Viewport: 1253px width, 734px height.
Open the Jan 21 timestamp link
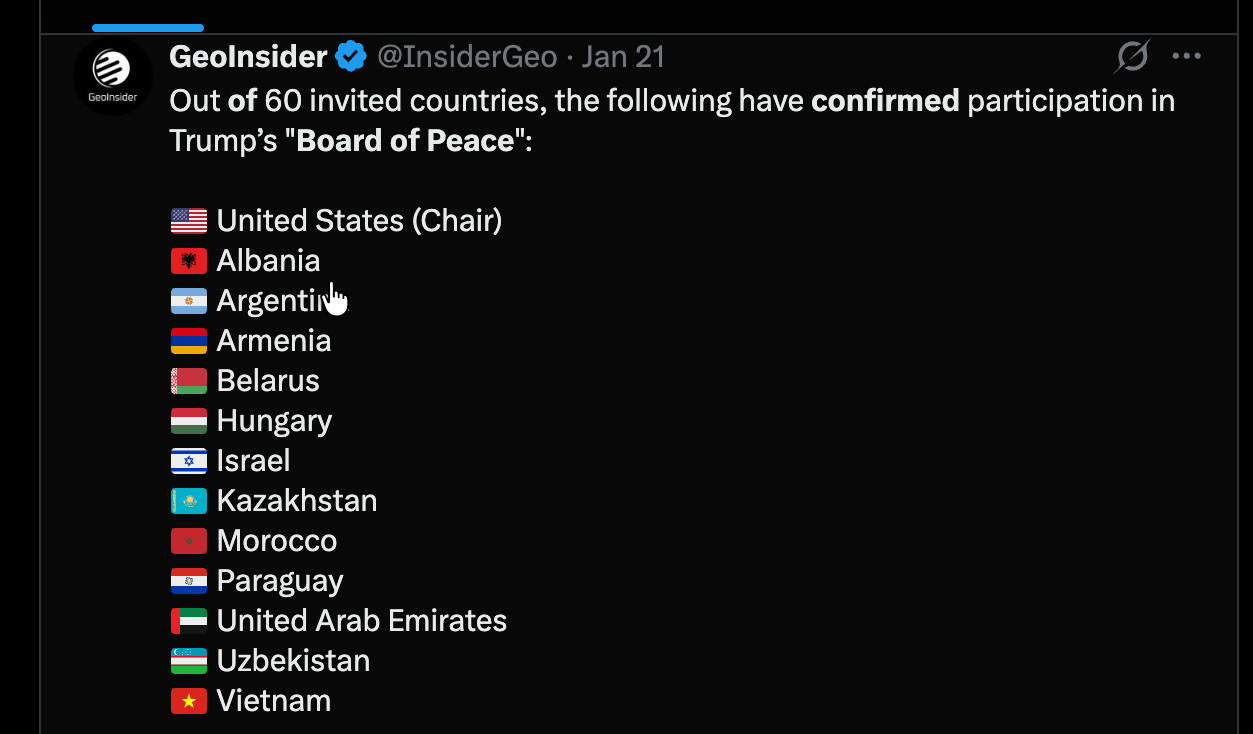623,57
